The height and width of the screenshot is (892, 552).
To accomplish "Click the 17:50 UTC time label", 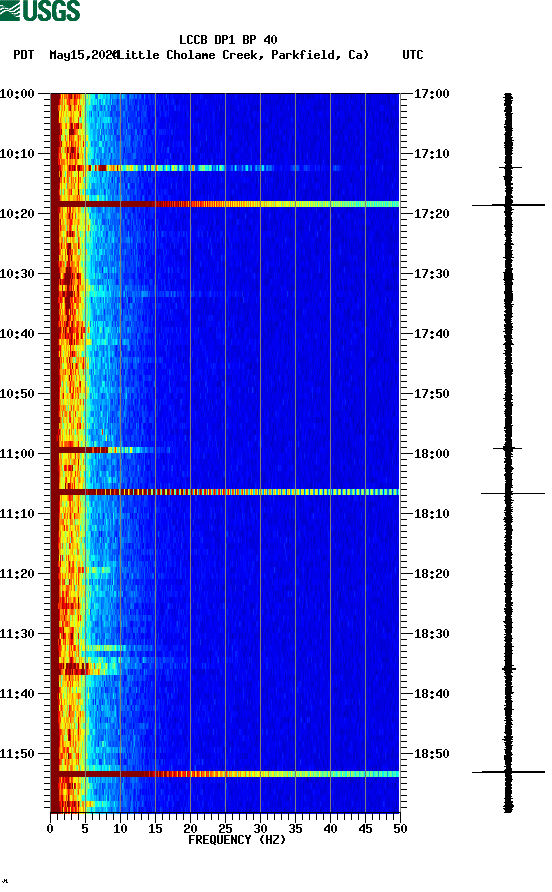I will point(431,394).
